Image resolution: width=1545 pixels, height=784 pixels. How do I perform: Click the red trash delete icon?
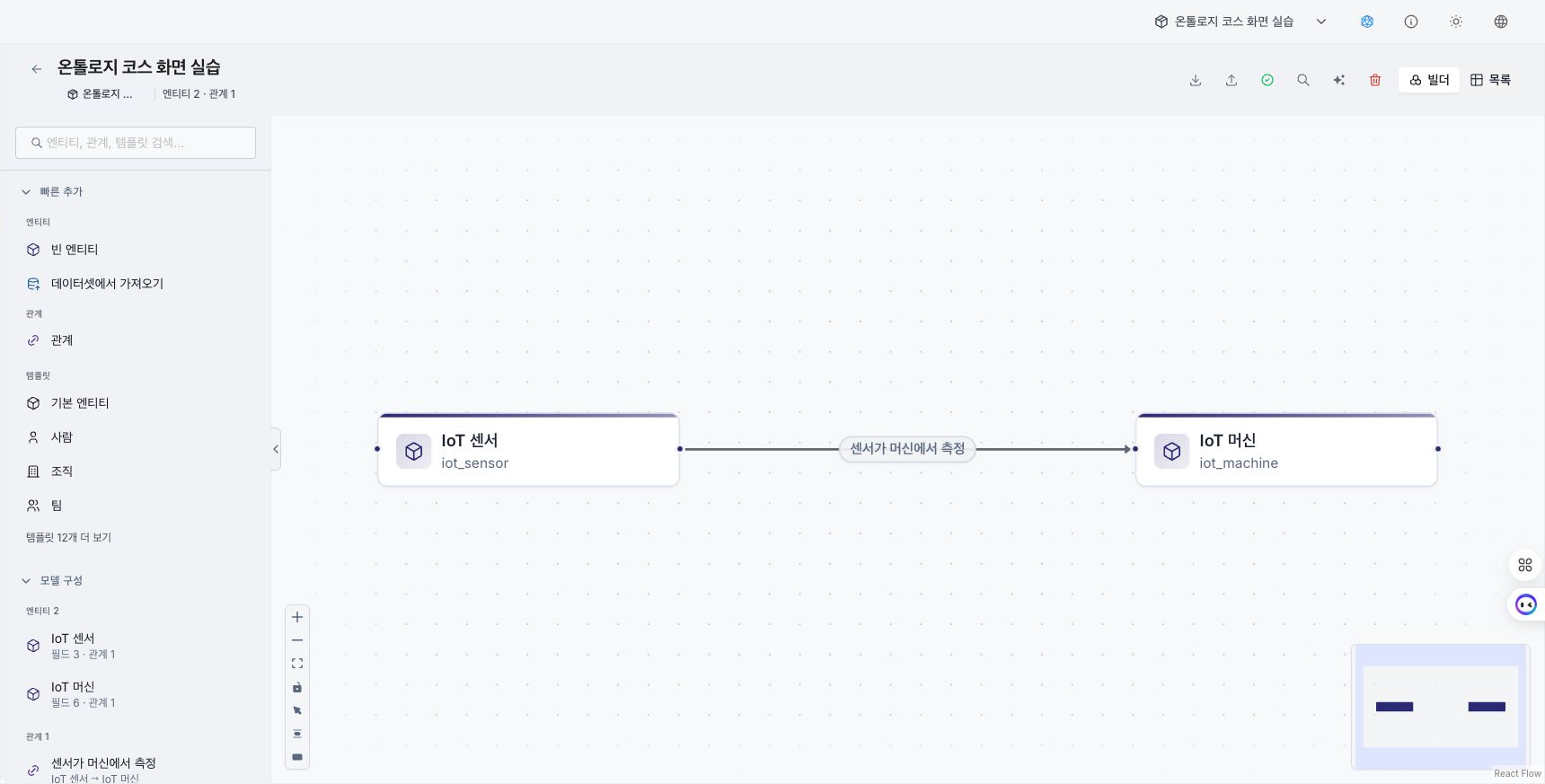click(x=1375, y=80)
